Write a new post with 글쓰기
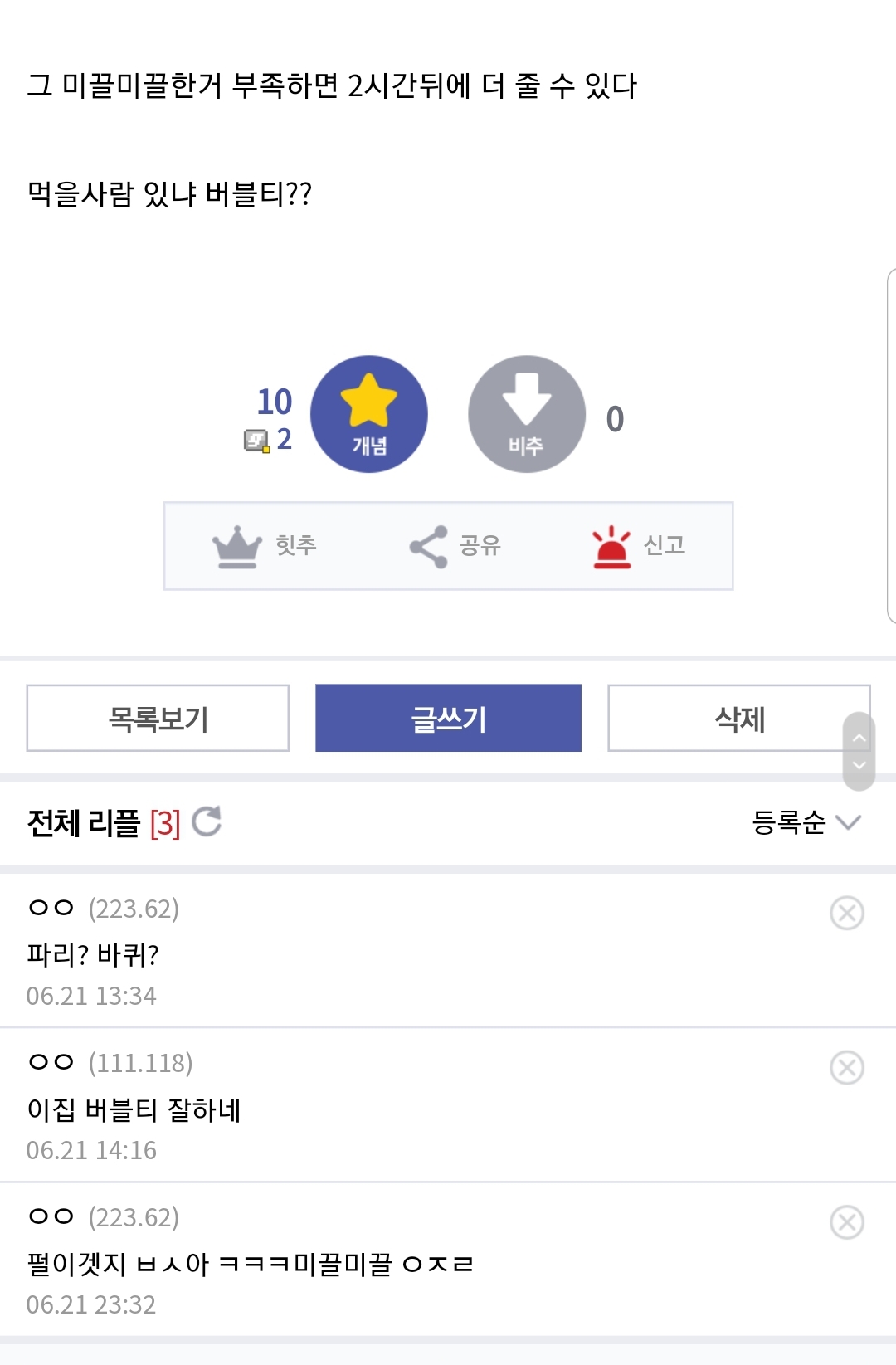The width and height of the screenshot is (896, 1365). [448, 718]
